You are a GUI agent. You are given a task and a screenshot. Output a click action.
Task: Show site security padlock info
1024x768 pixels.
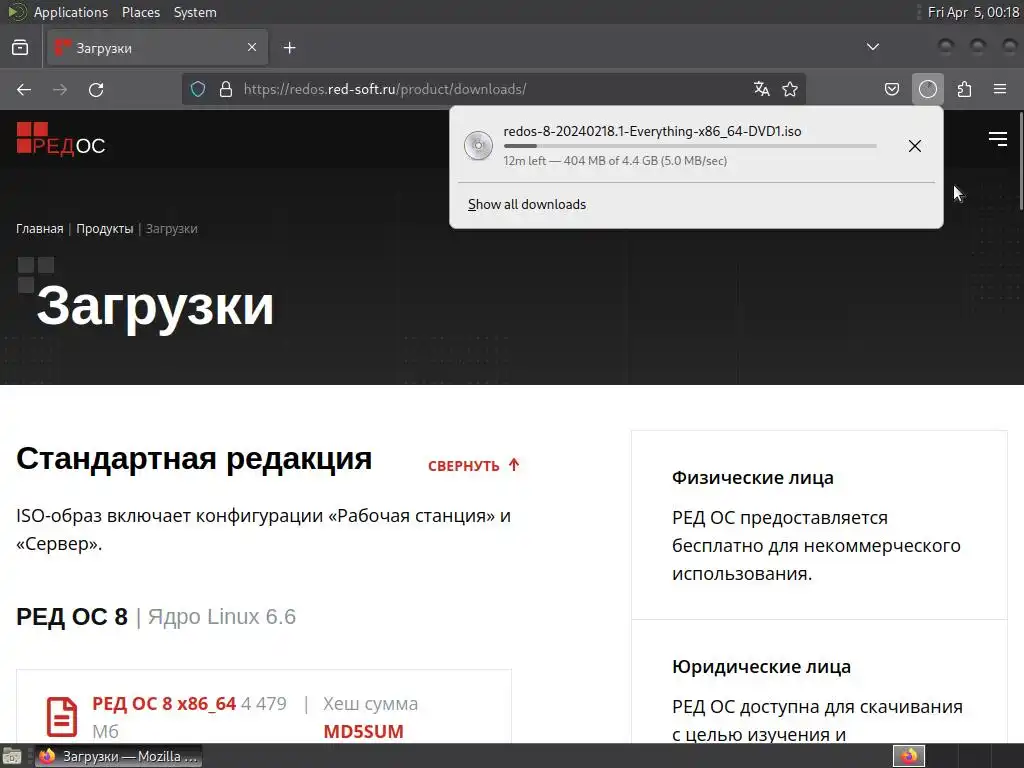(226, 89)
